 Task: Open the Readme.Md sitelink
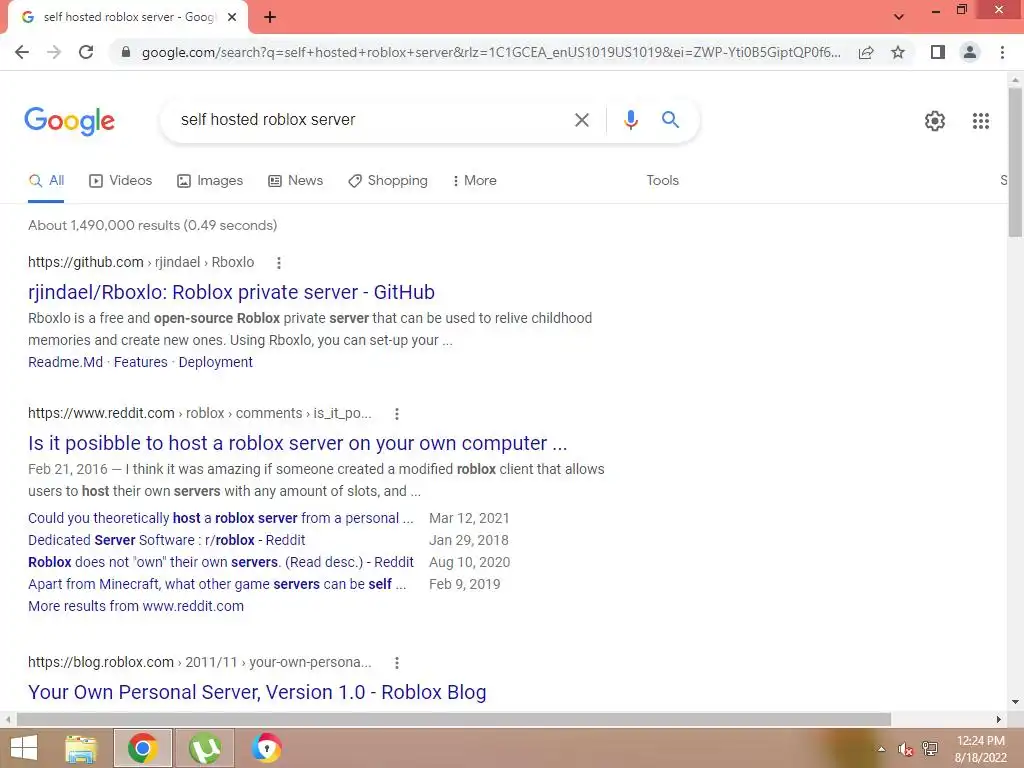(65, 362)
